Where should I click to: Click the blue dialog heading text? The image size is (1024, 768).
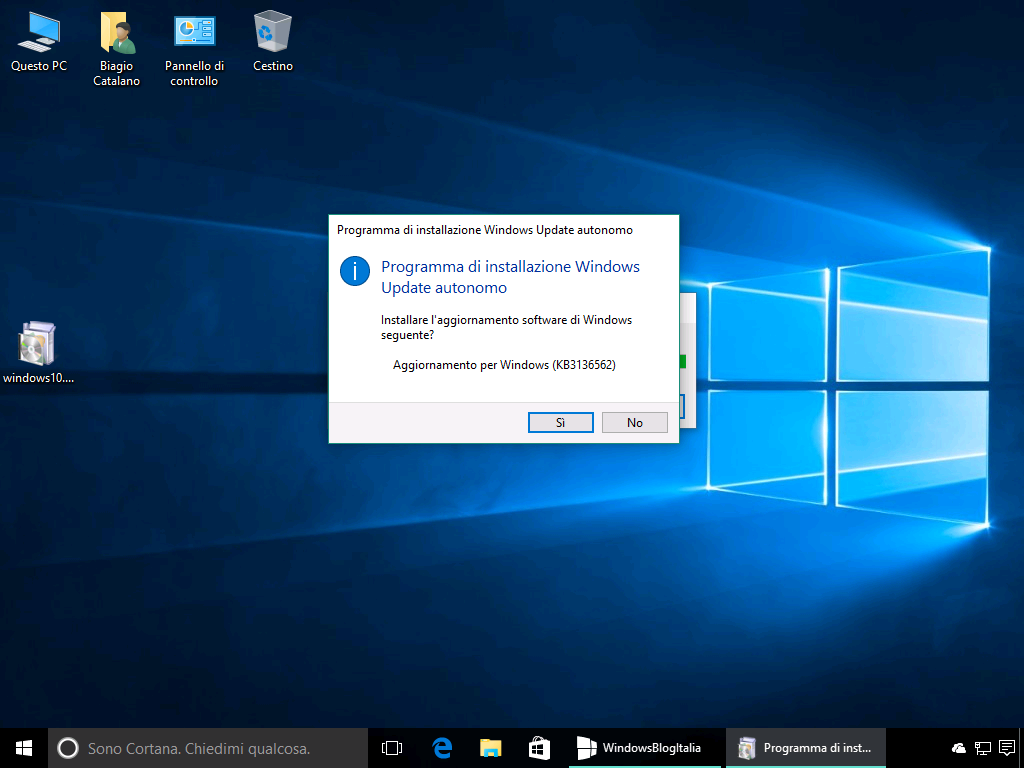tap(510, 277)
